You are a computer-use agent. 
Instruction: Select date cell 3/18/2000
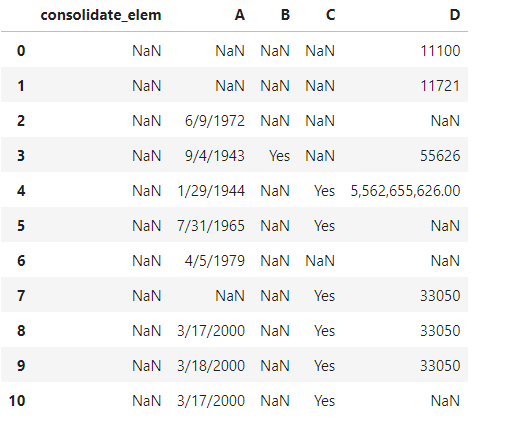(x=211, y=366)
